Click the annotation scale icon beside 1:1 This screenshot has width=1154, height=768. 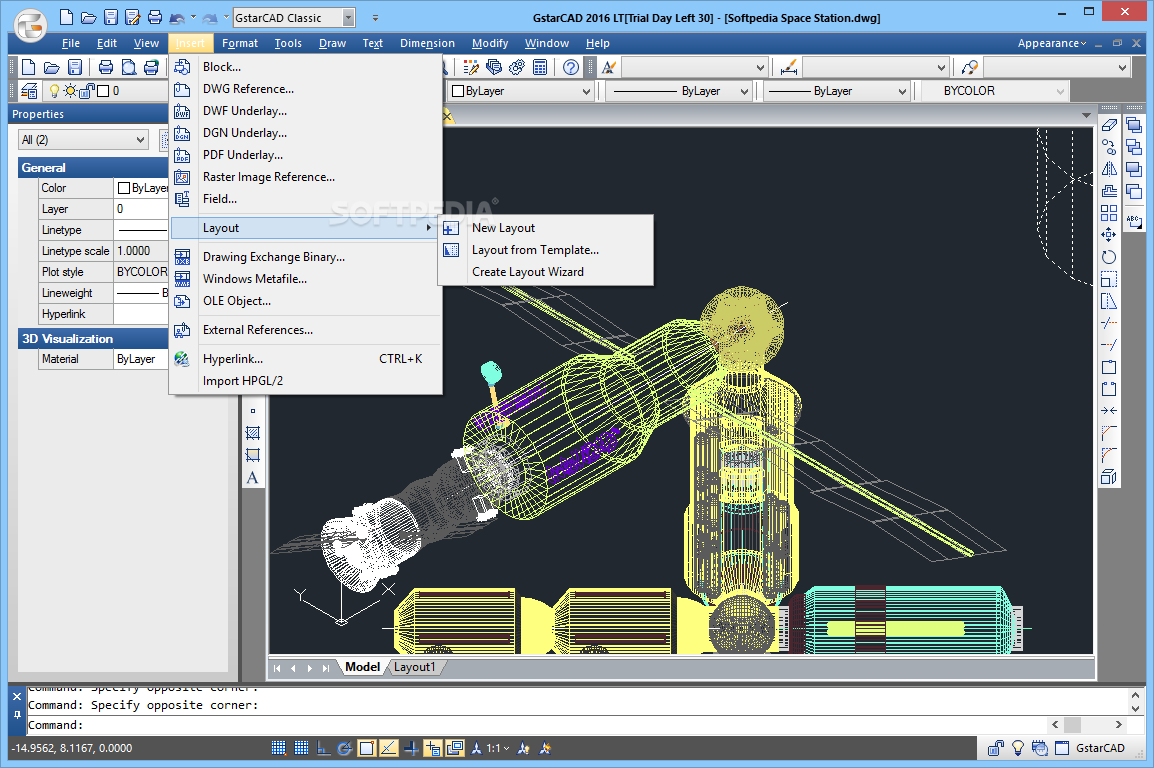tap(477, 748)
